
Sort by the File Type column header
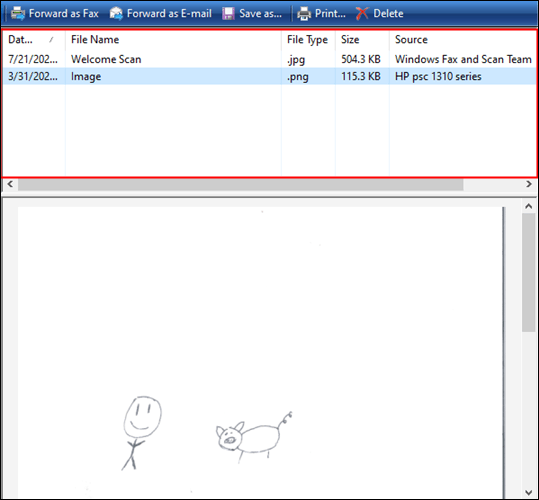point(308,40)
